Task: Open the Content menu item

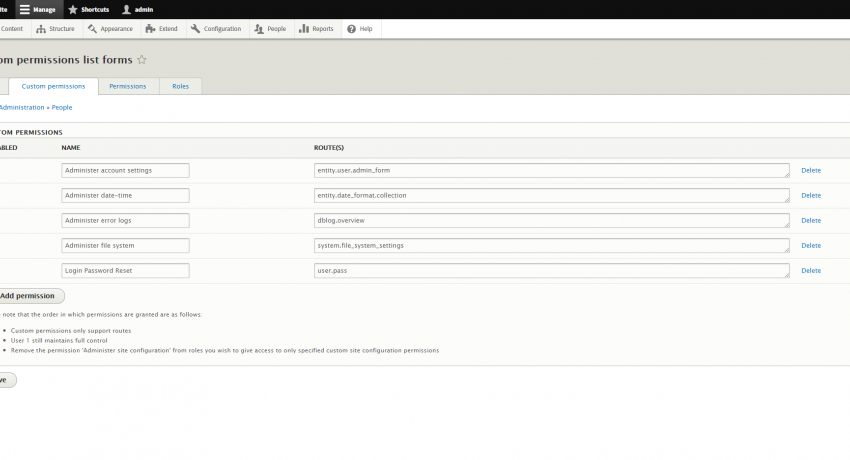Action: click(x=11, y=29)
